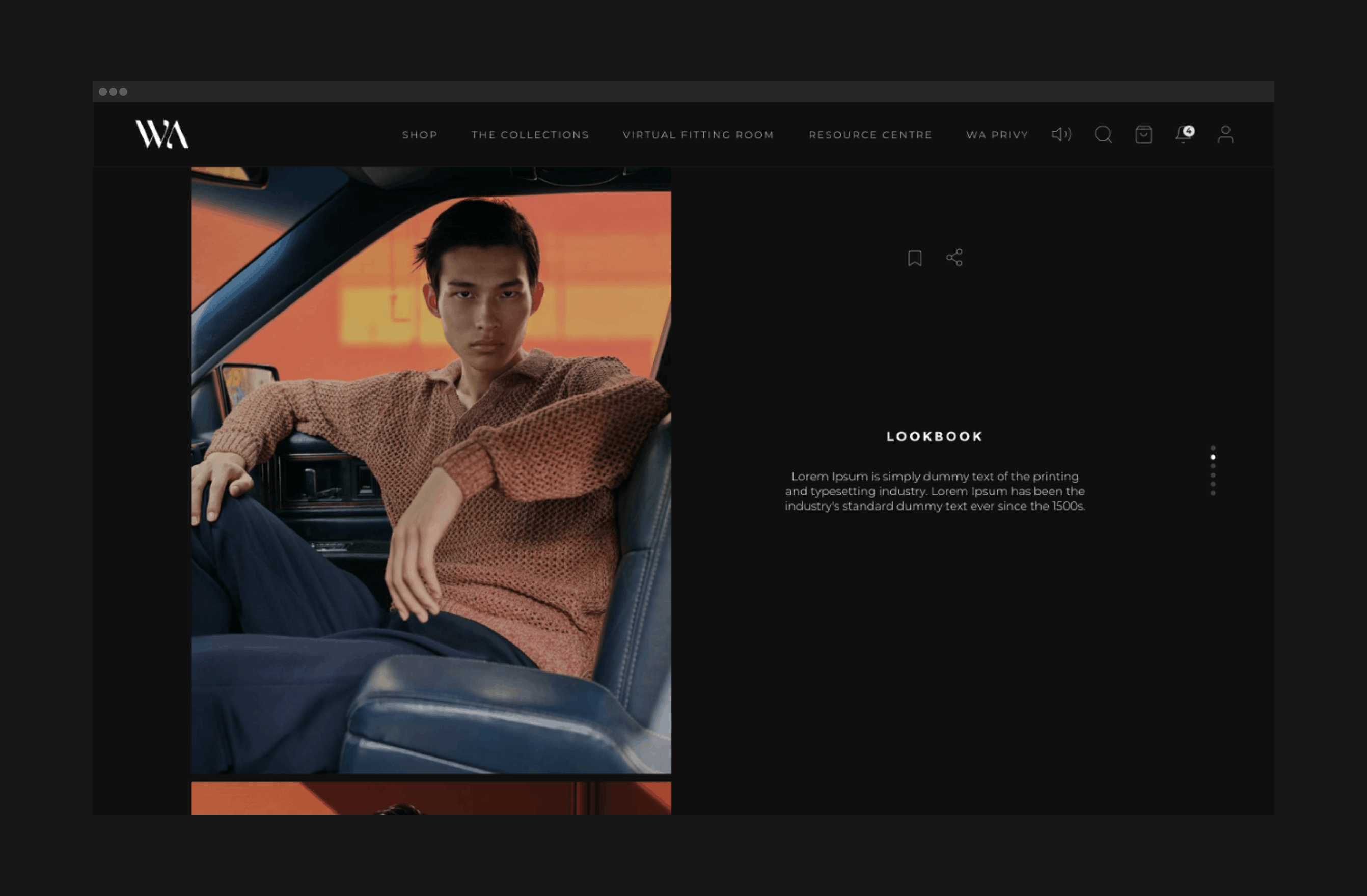View notifications via the bell icon
The image size is (1367, 896).
click(1184, 134)
